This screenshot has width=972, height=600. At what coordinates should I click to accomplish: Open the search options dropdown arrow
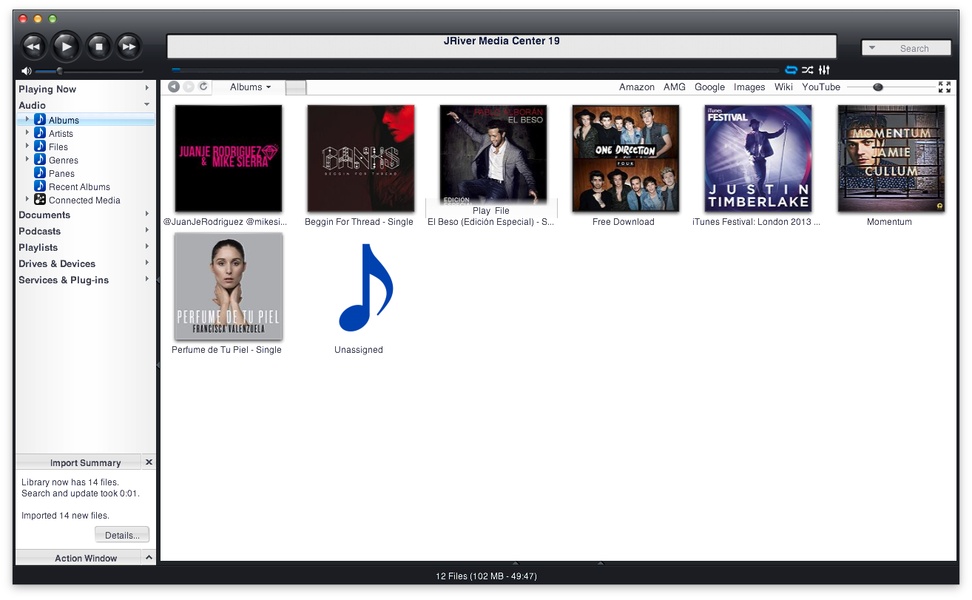pos(872,48)
